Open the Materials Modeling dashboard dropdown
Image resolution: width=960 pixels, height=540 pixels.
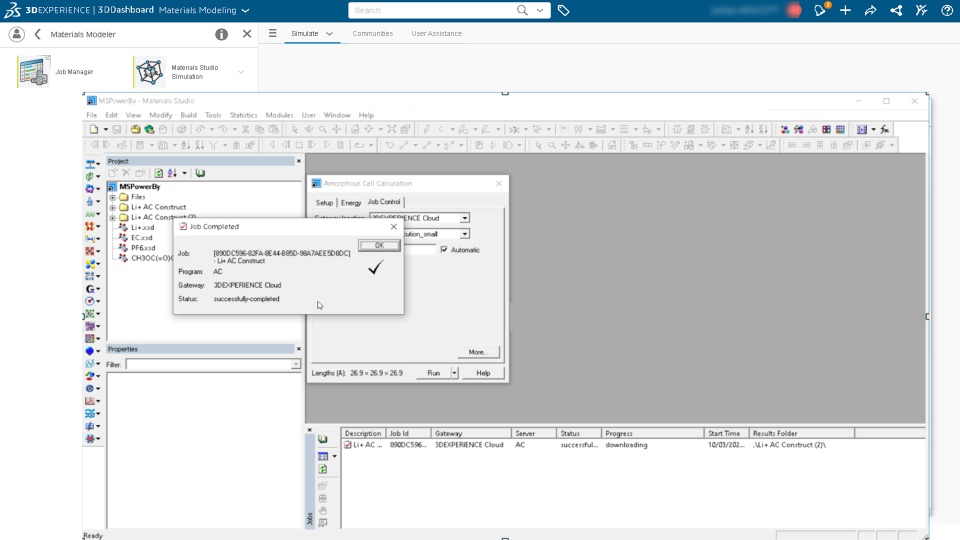246,10
